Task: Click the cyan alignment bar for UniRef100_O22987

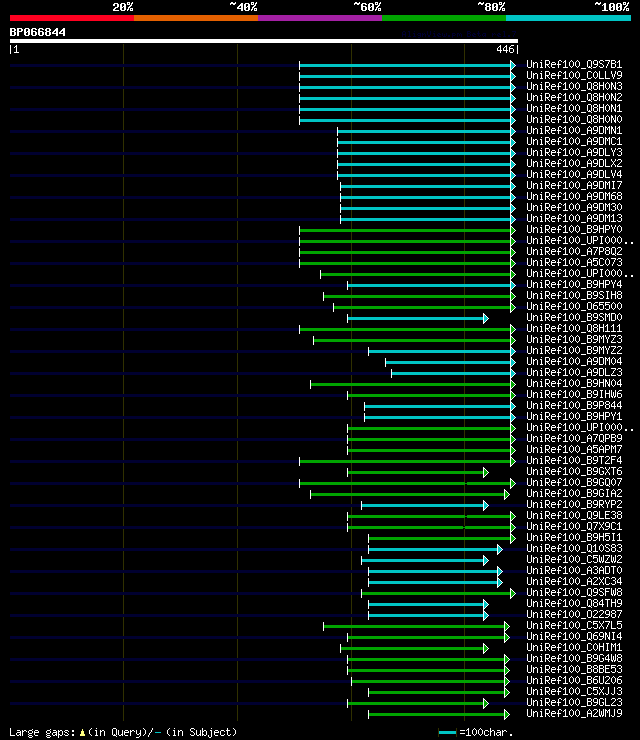Action: tap(428, 616)
